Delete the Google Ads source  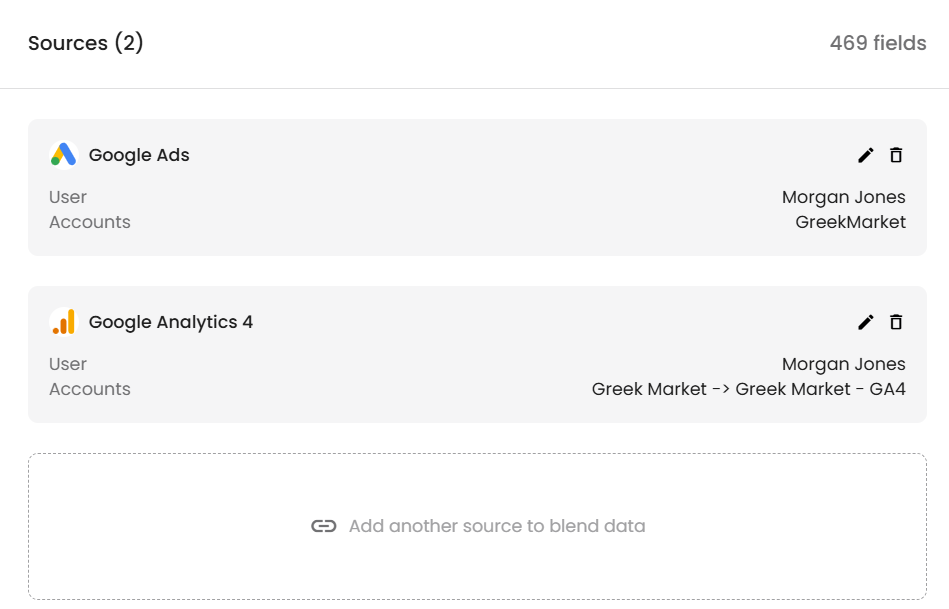click(896, 155)
